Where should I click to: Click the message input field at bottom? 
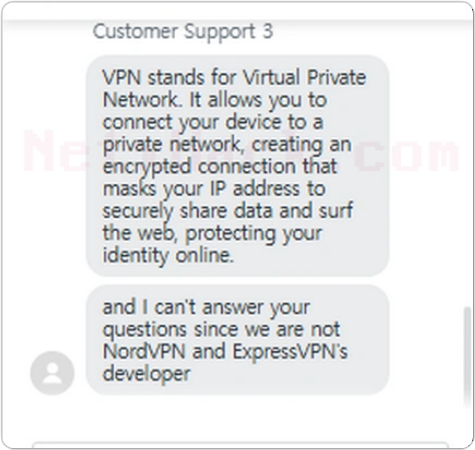pyautogui.click(x=240, y=446)
